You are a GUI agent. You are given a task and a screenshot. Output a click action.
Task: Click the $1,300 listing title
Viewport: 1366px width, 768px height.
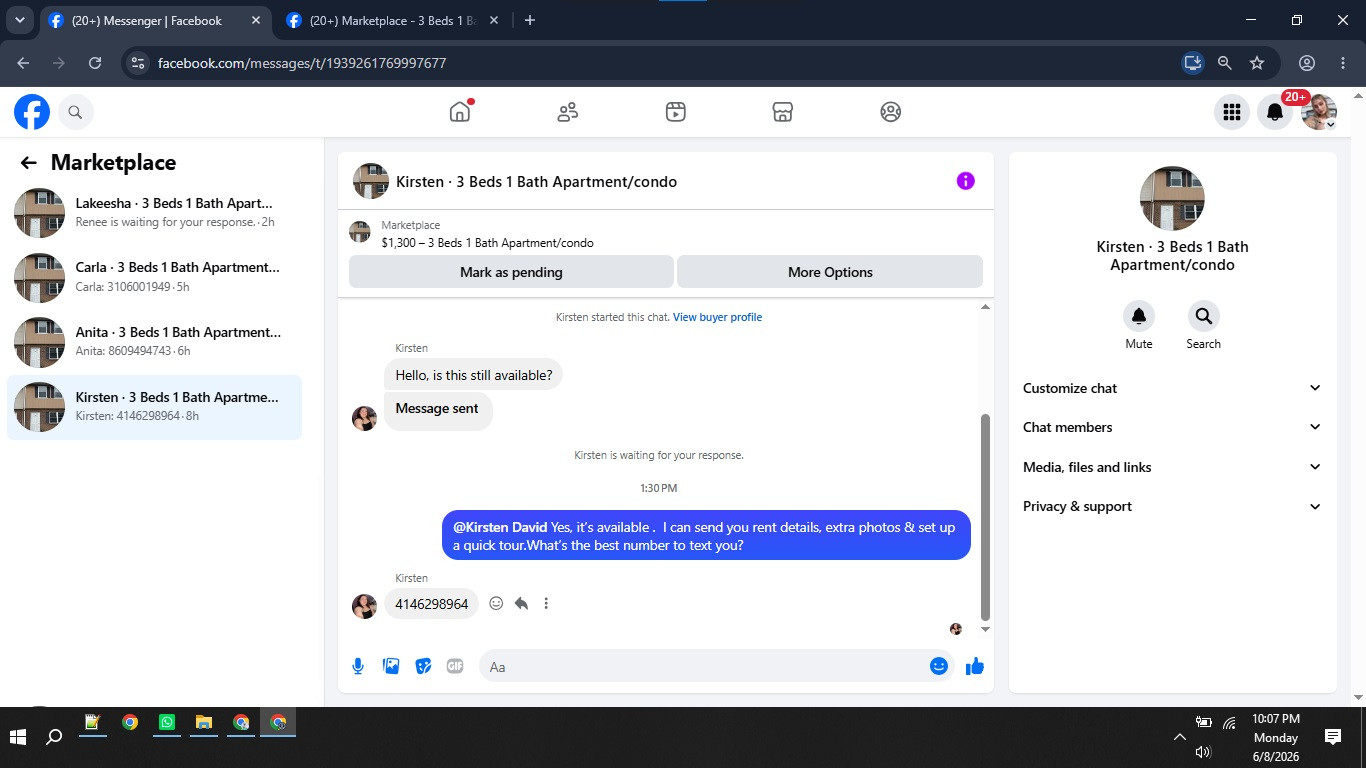(487, 243)
